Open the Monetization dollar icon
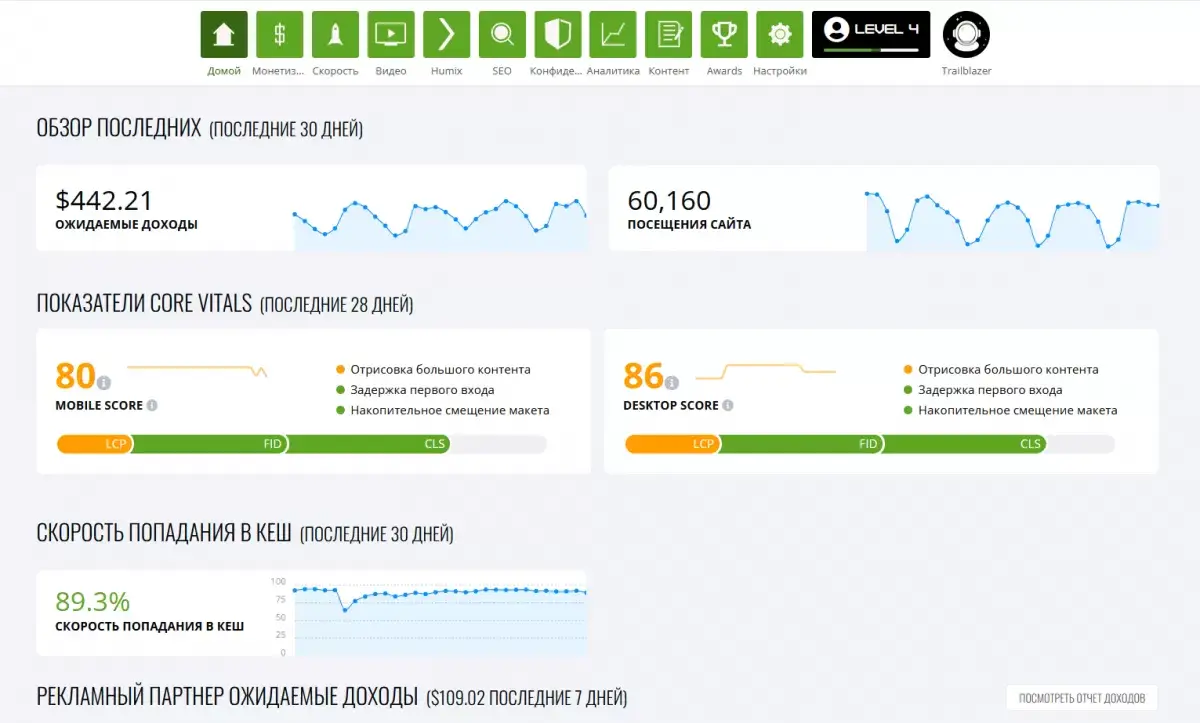This screenshot has height=723, width=1200. 279,35
